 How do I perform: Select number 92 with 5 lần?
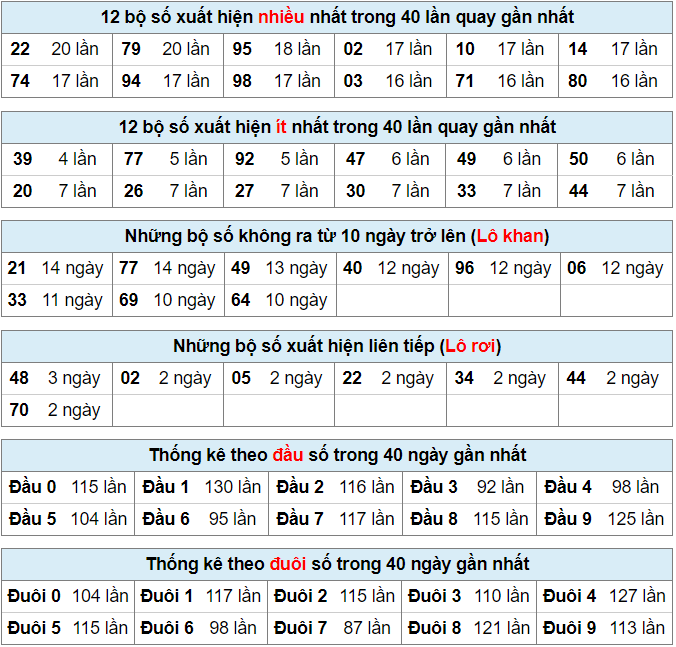click(x=279, y=159)
